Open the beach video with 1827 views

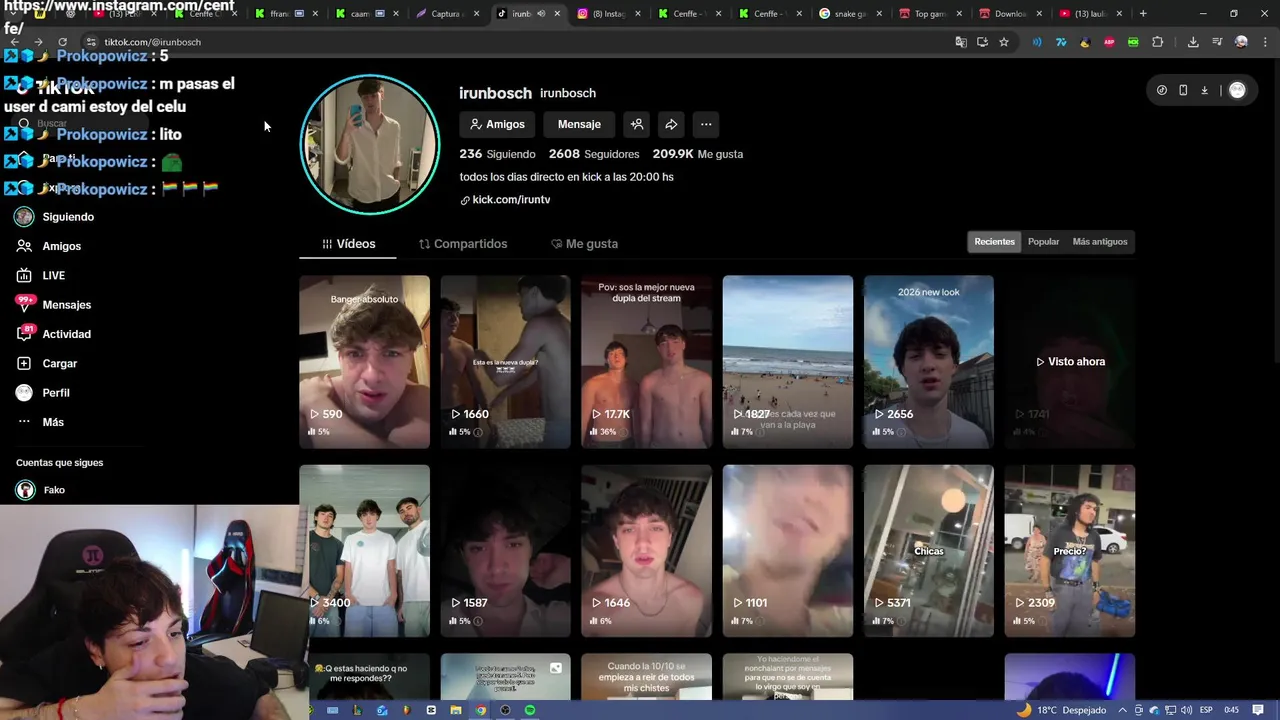pos(787,361)
